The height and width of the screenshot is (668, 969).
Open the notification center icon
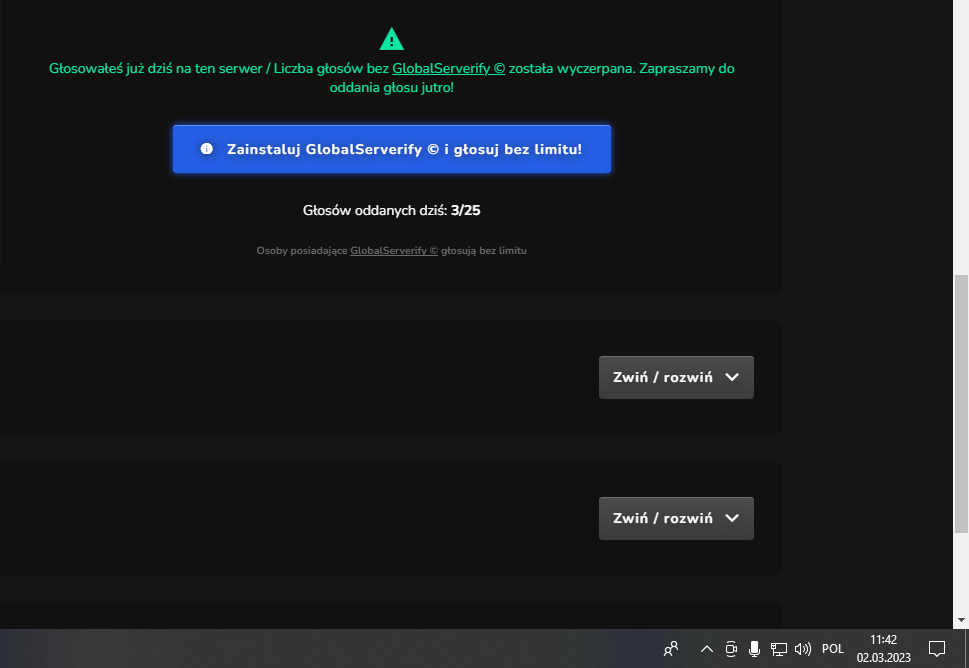[937, 649]
